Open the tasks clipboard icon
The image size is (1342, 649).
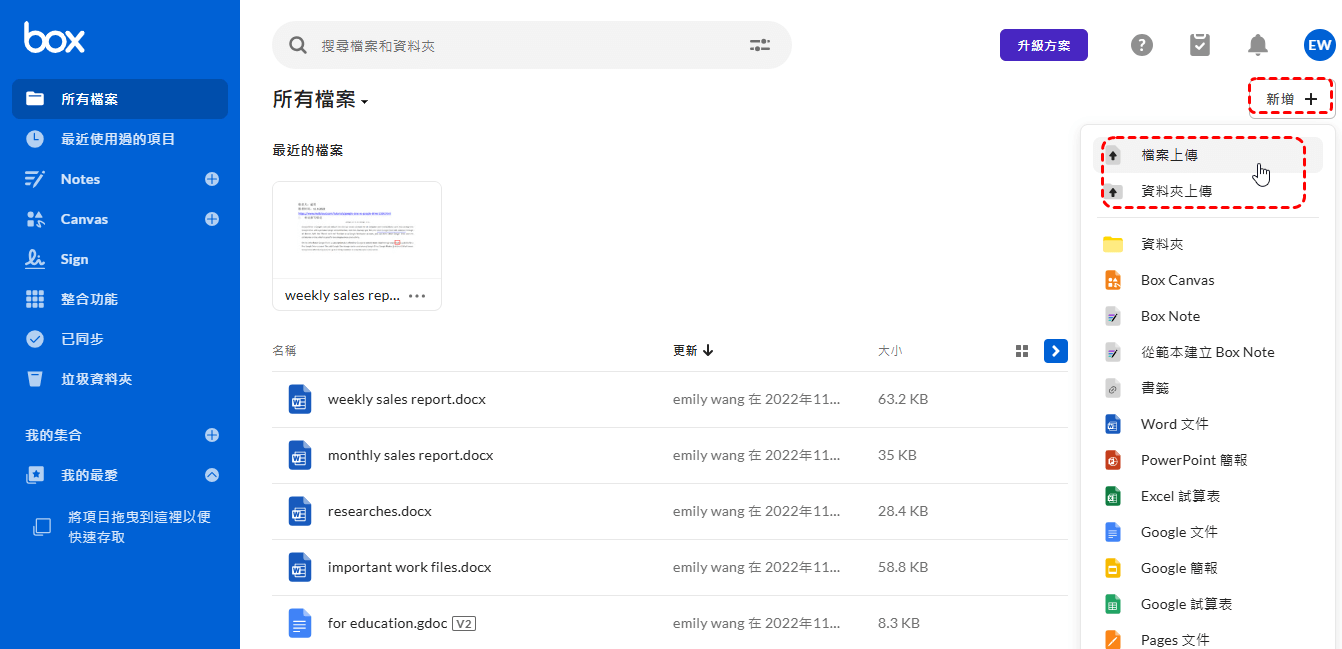pos(1200,45)
